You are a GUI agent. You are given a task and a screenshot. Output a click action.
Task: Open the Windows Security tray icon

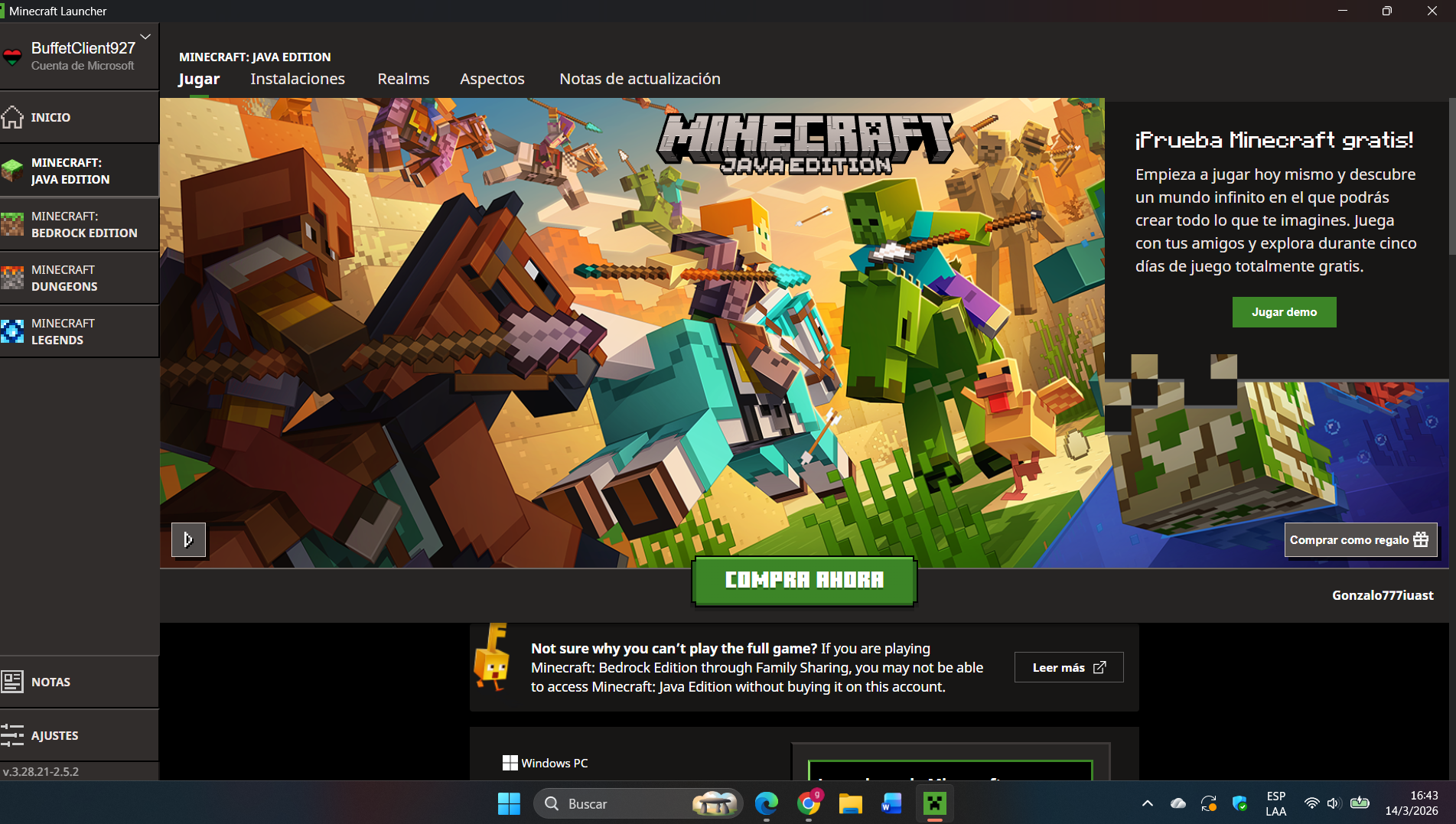click(x=1240, y=803)
